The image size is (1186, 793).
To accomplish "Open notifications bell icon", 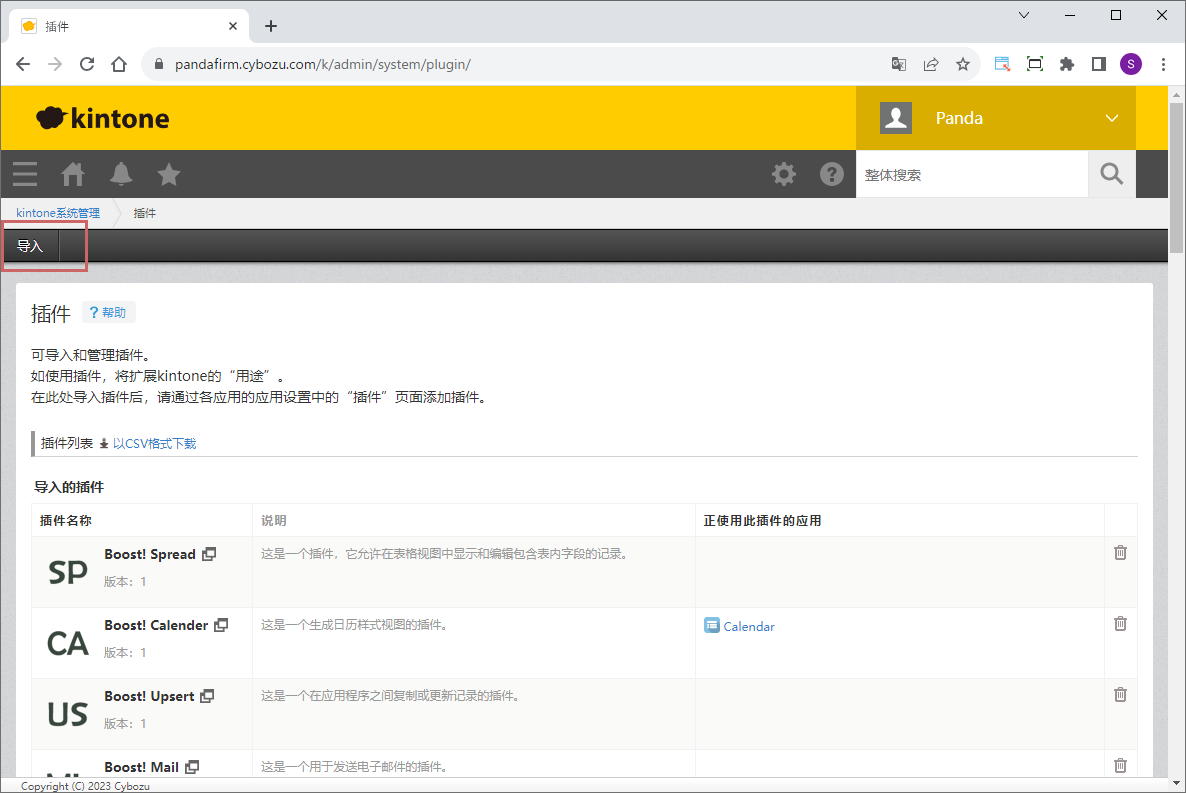I will coord(121,174).
